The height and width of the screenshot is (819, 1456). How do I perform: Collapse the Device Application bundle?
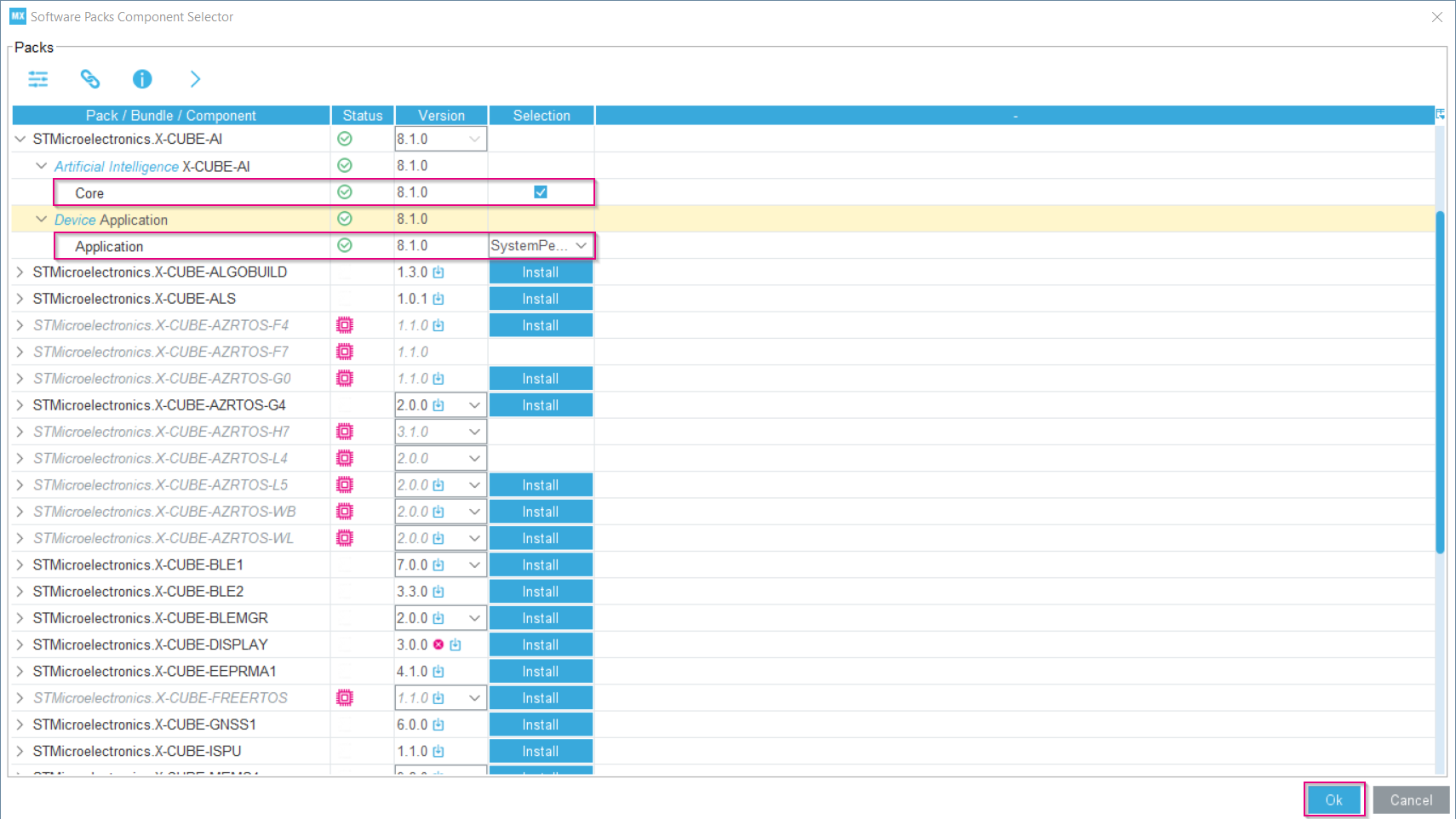point(41,219)
